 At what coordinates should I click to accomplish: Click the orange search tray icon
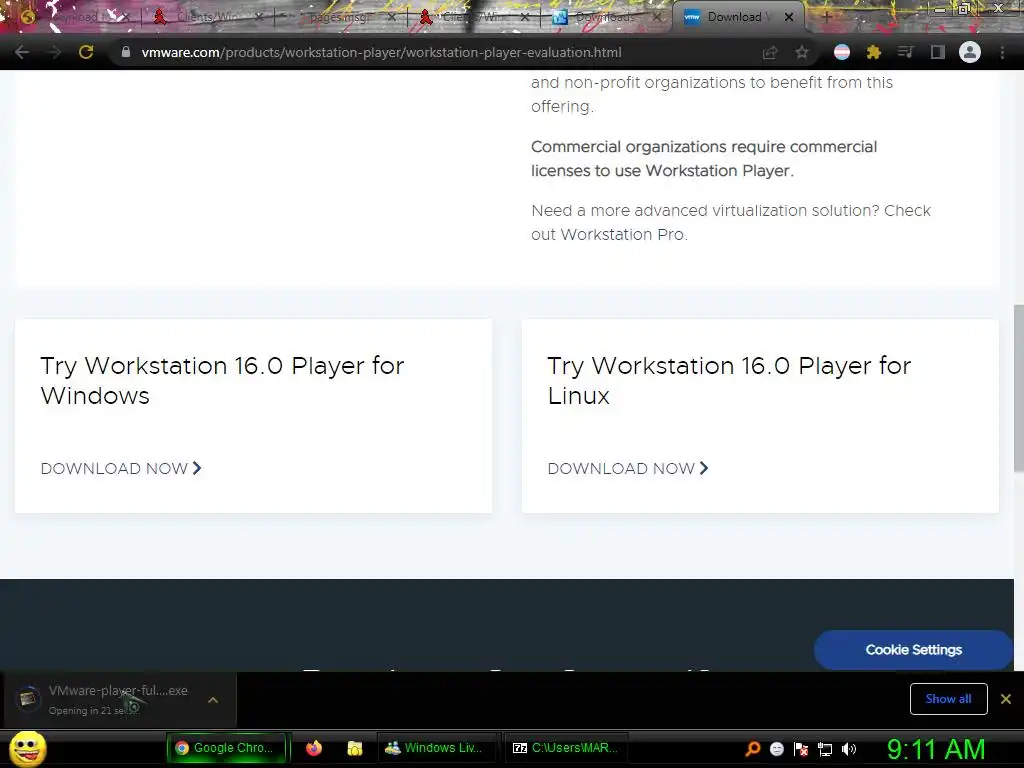pyautogui.click(x=752, y=748)
